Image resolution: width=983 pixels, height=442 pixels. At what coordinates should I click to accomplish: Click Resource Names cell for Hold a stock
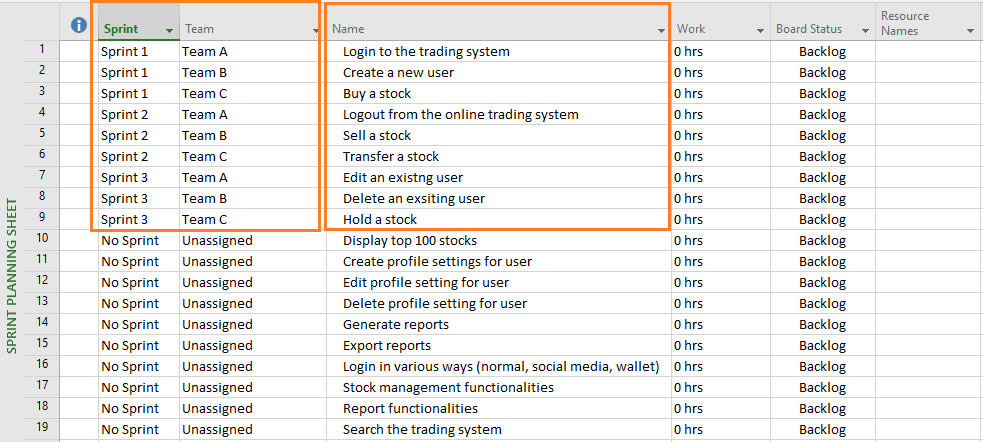tap(928, 219)
